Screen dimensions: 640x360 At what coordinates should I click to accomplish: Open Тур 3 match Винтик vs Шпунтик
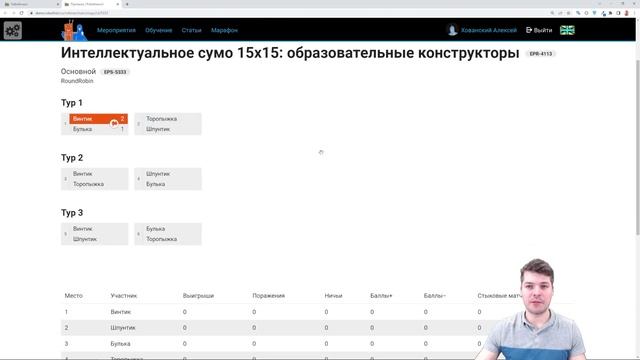(94, 234)
